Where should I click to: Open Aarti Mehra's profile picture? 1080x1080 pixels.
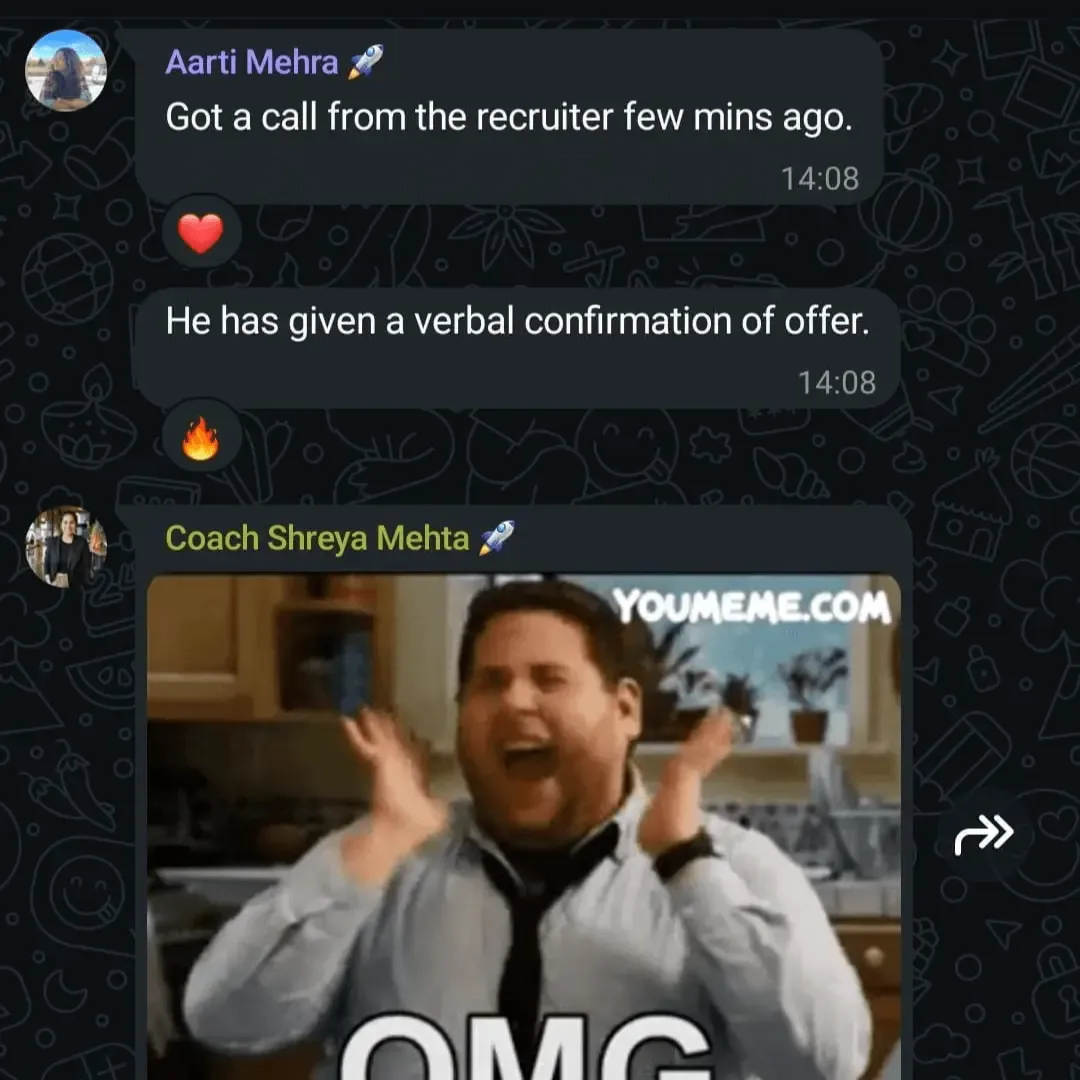[65, 70]
